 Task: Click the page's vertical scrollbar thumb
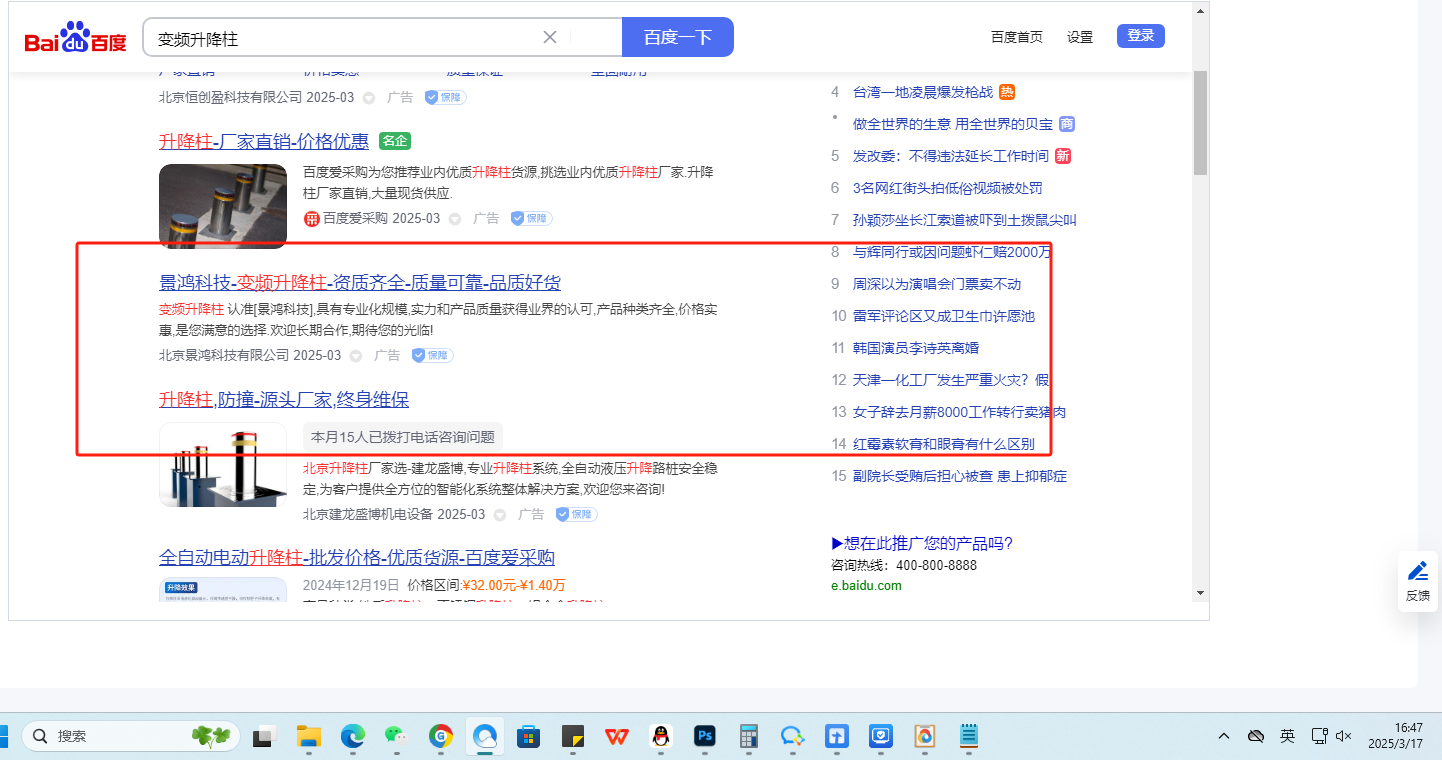(1200, 120)
